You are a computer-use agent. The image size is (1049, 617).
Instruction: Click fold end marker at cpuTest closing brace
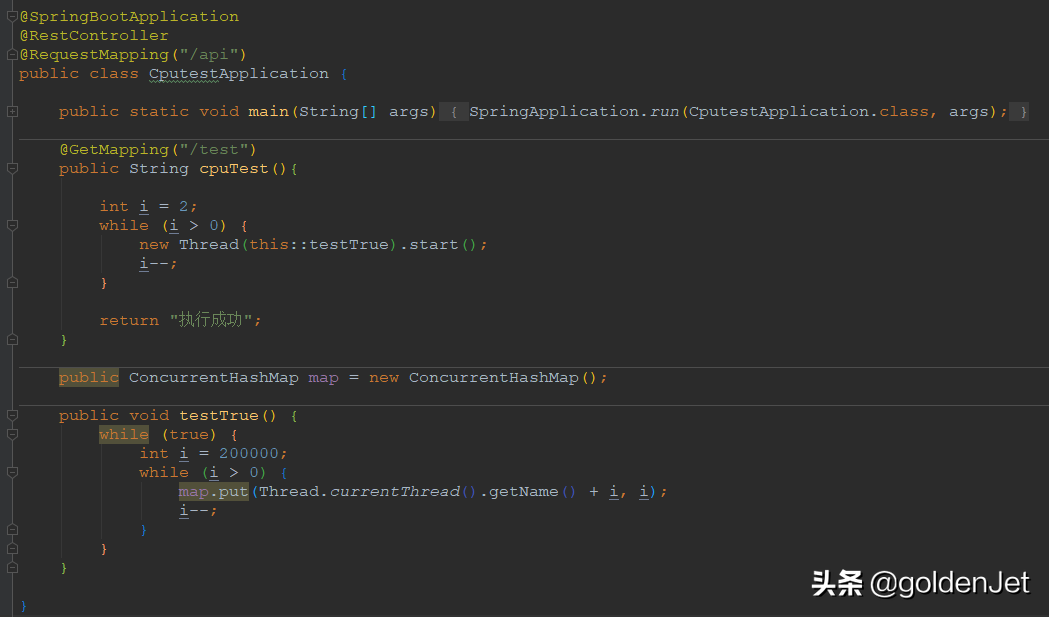coord(12,340)
